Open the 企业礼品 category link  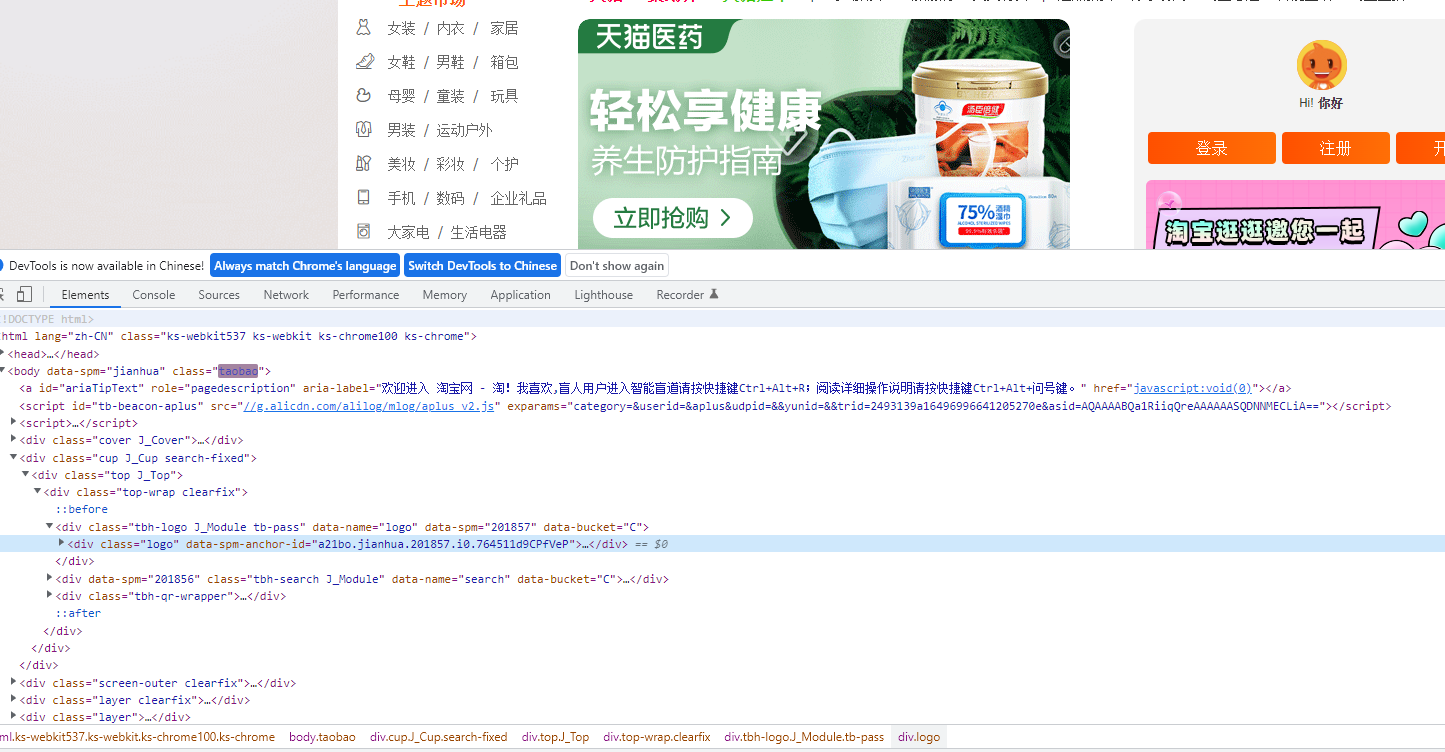click(518, 198)
